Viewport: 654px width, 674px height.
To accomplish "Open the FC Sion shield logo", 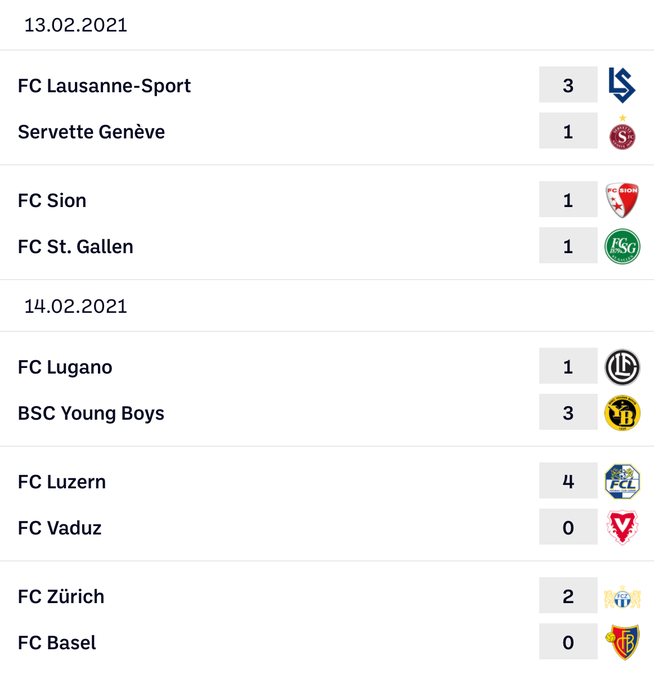I will click(x=622, y=200).
